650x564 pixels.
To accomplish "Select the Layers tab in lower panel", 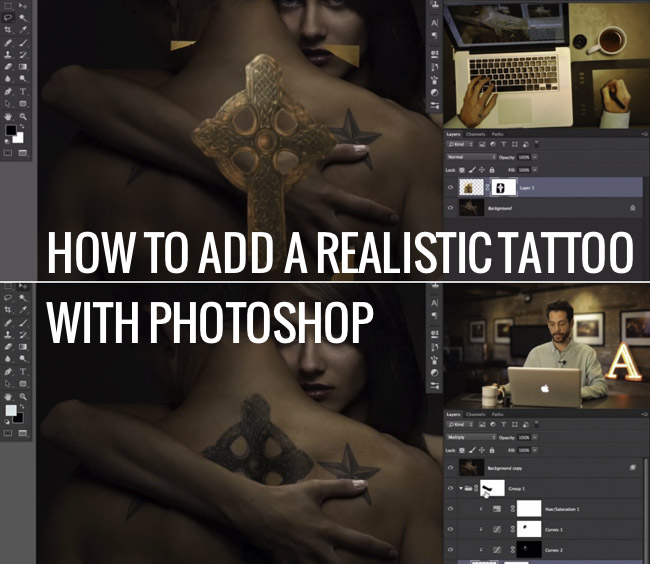I will pyautogui.click(x=453, y=414).
